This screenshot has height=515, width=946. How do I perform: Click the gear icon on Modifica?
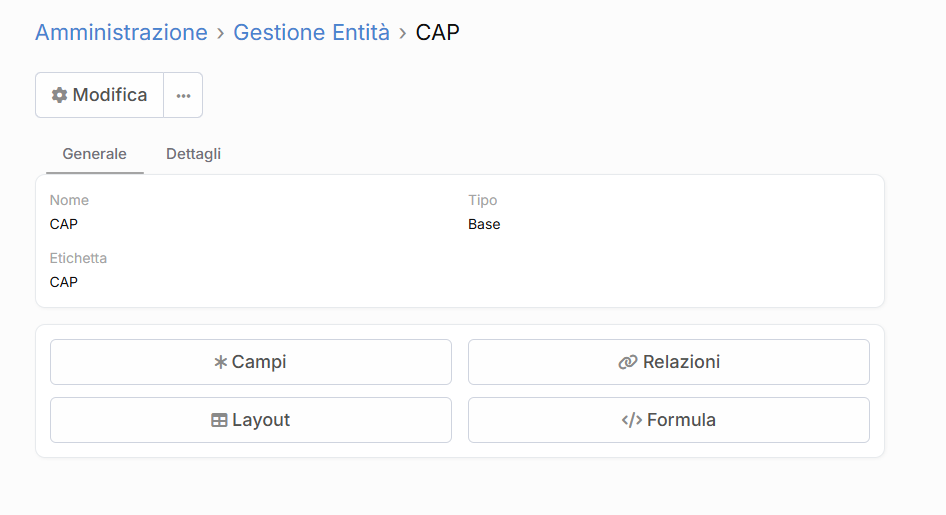60,95
